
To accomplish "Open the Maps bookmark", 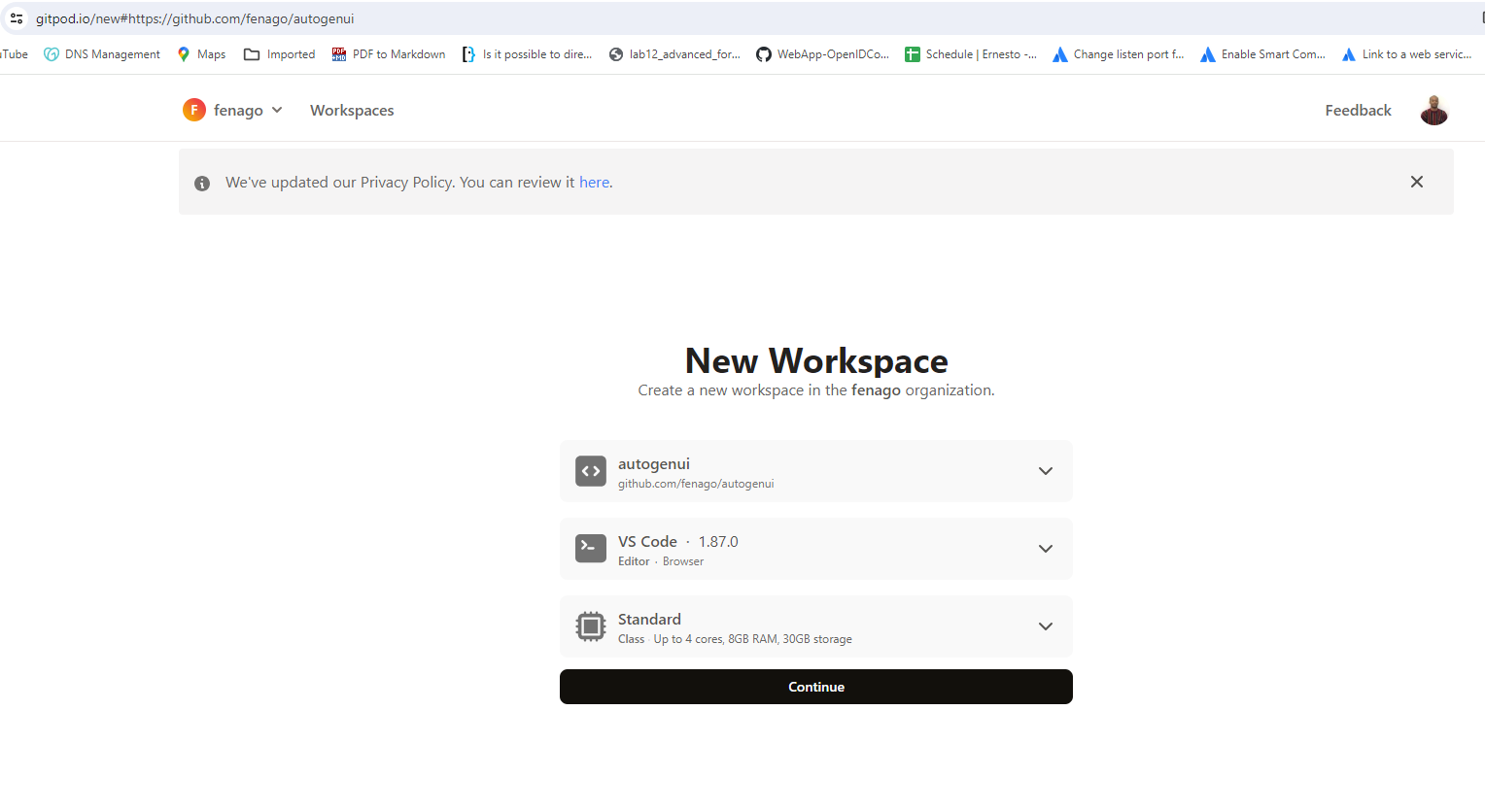I will 201,54.
